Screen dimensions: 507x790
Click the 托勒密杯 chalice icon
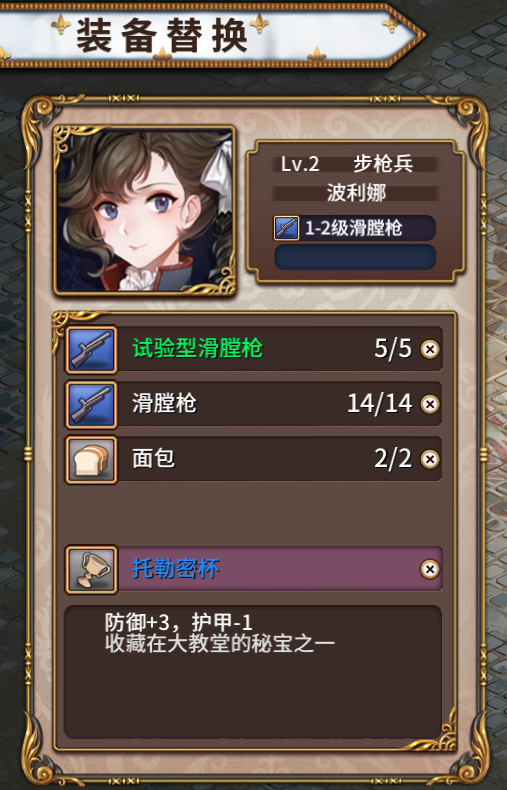(91, 569)
